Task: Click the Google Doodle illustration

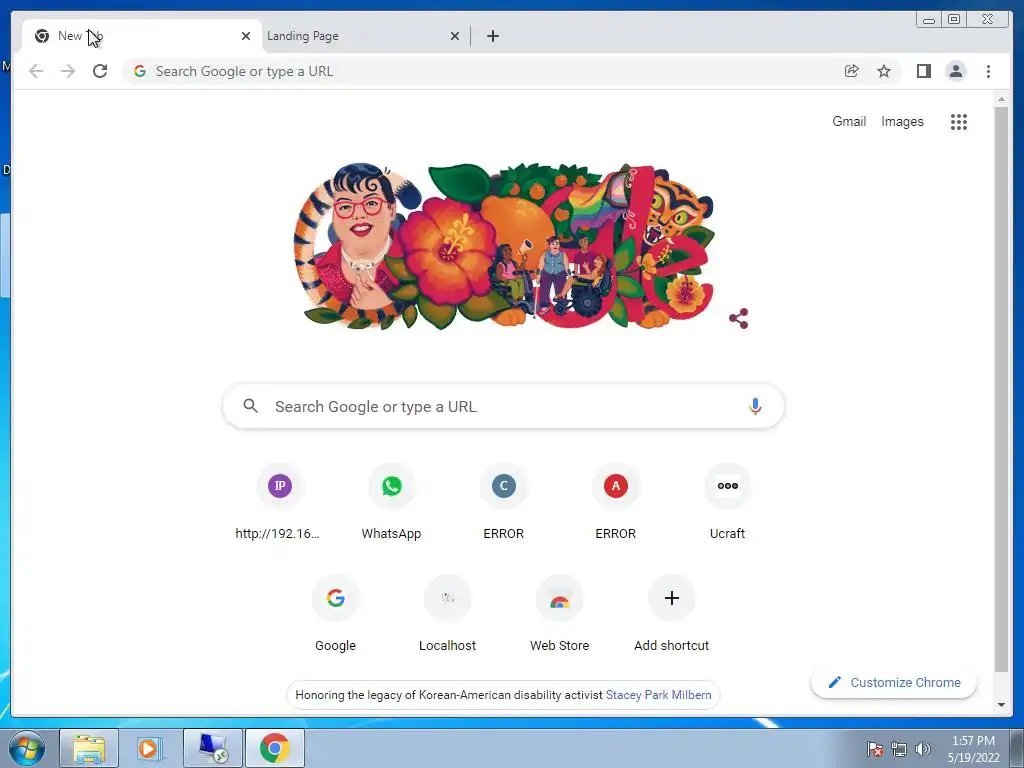Action: tap(504, 246)
